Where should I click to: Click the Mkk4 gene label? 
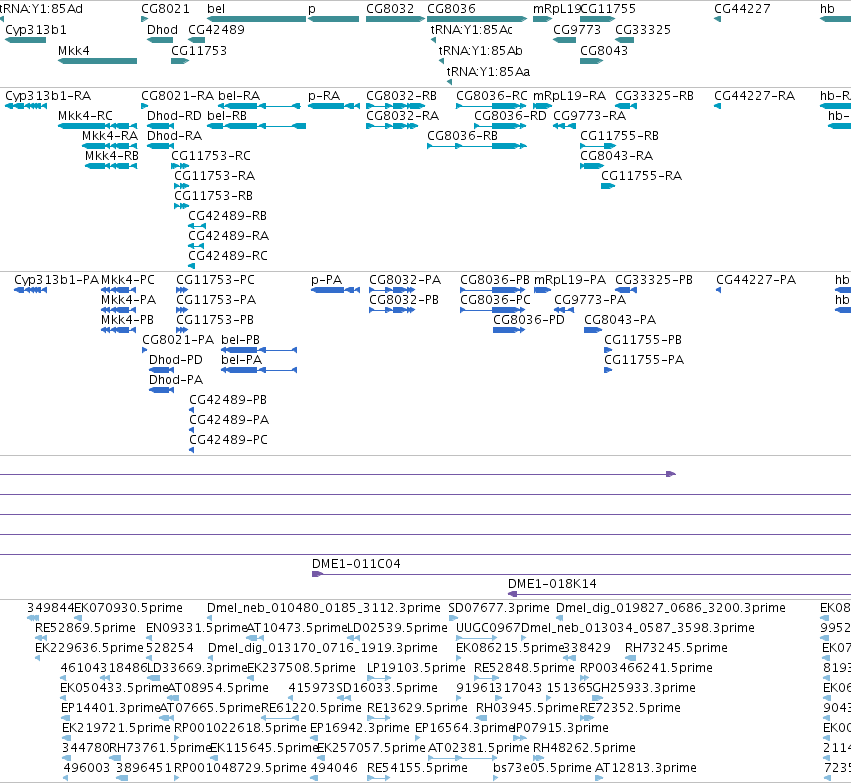pyautogui.click(x=74, y=51)
